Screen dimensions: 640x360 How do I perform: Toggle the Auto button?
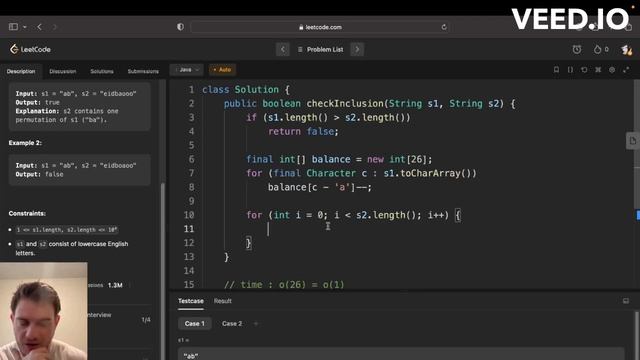point(222,70)
